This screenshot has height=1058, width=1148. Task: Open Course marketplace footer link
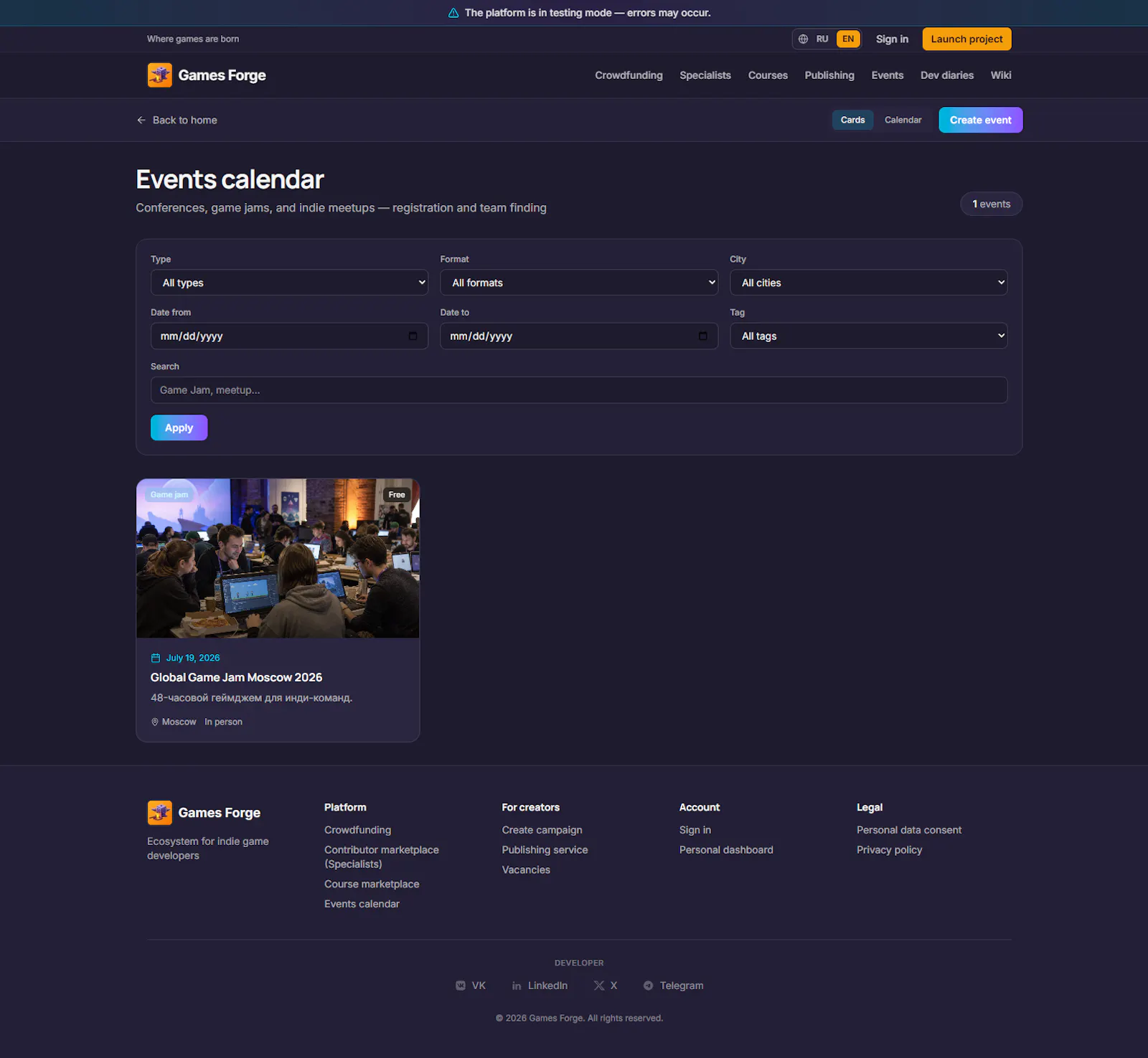(372, 884)
